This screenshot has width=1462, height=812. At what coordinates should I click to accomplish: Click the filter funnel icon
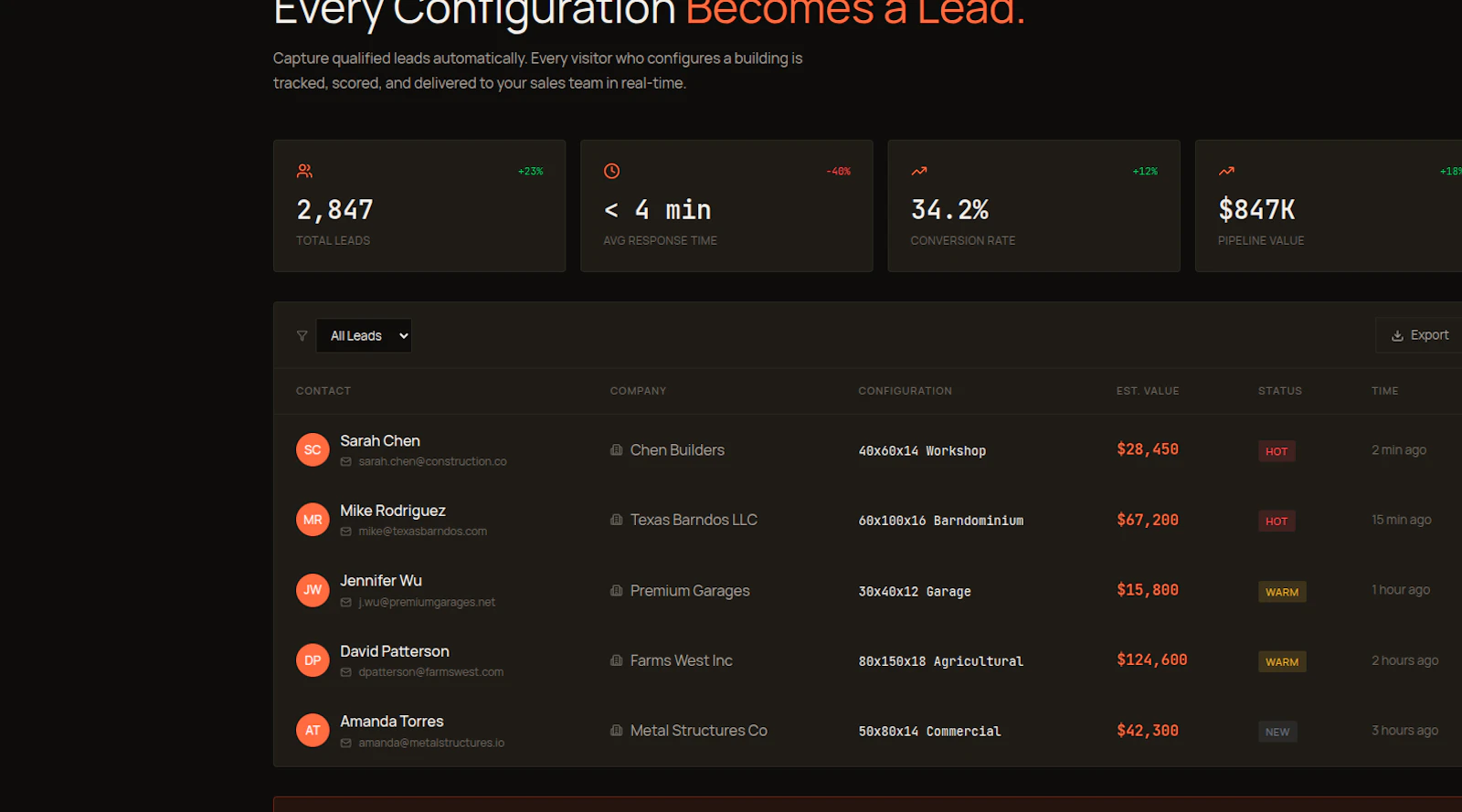[x=302, y=336]
